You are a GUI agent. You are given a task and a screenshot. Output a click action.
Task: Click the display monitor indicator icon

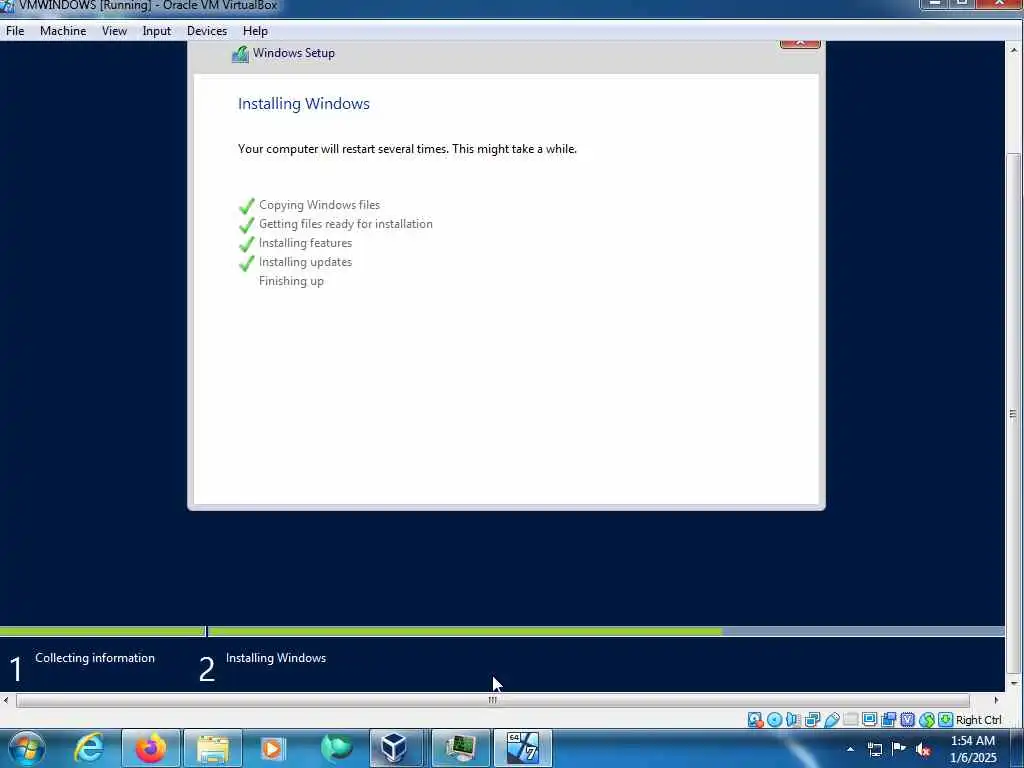(869, 720)
